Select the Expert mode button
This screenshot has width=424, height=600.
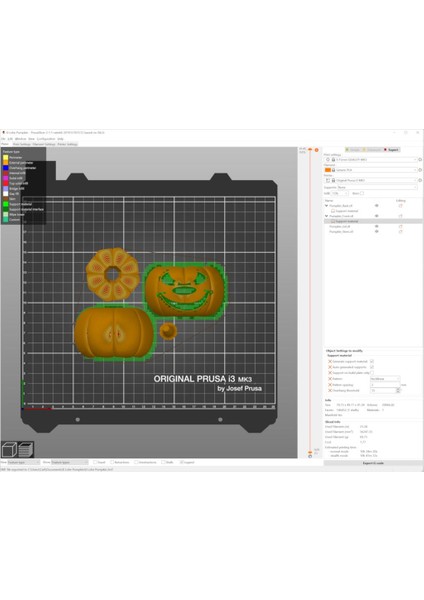point(391,150)
